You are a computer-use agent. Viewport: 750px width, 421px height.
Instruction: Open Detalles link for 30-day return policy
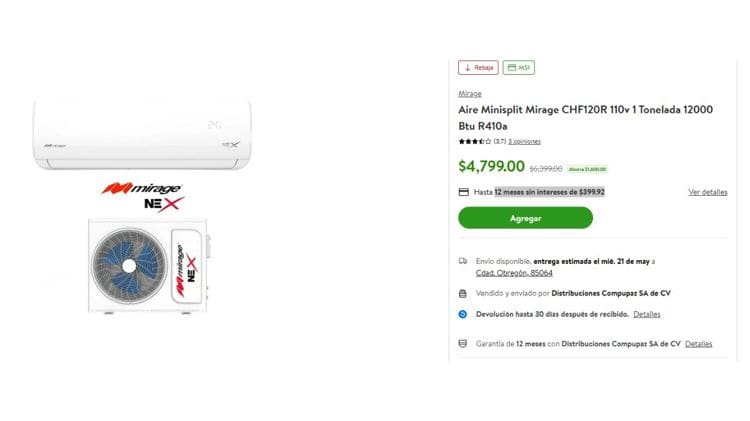646,314
